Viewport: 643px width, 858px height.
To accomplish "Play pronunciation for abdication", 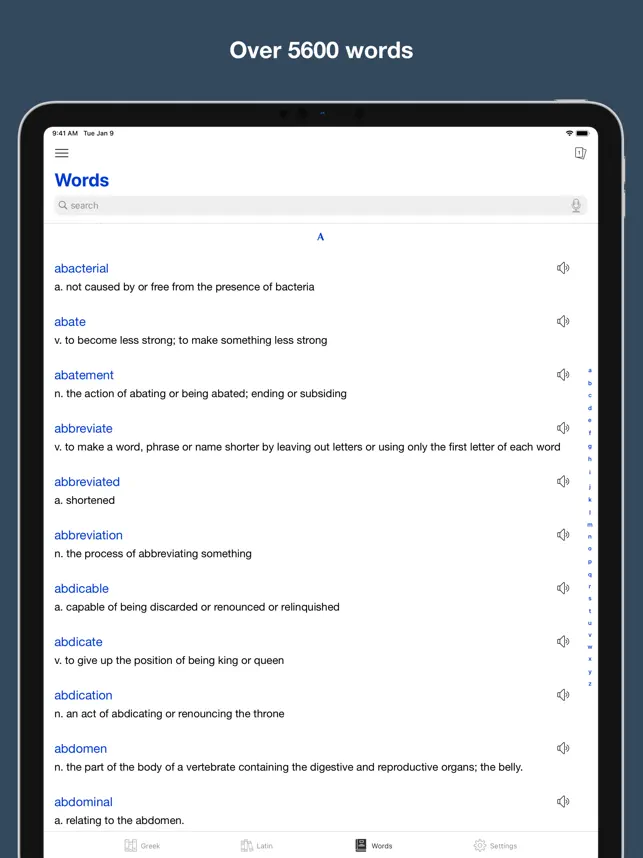I will 563,694.
